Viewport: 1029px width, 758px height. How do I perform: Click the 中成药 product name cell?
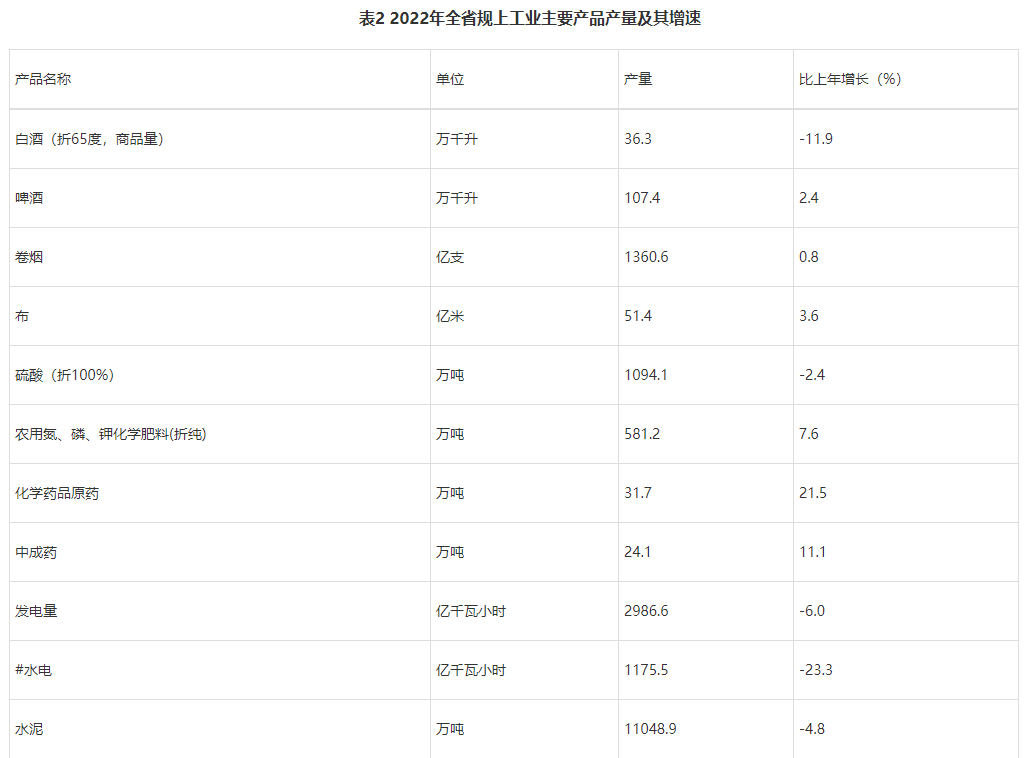pos(36,553)
